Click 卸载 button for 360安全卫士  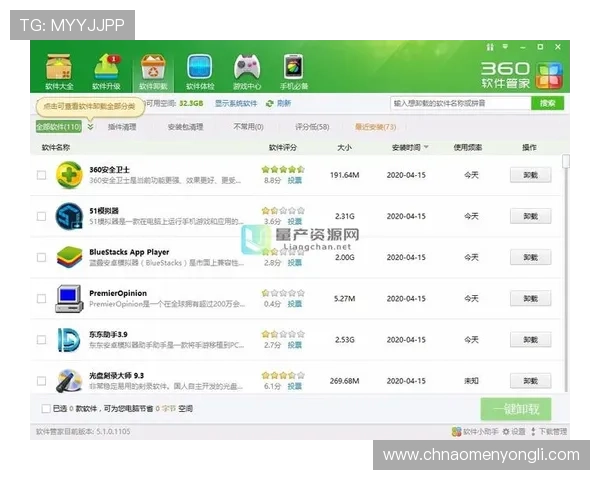coord(530,175)
